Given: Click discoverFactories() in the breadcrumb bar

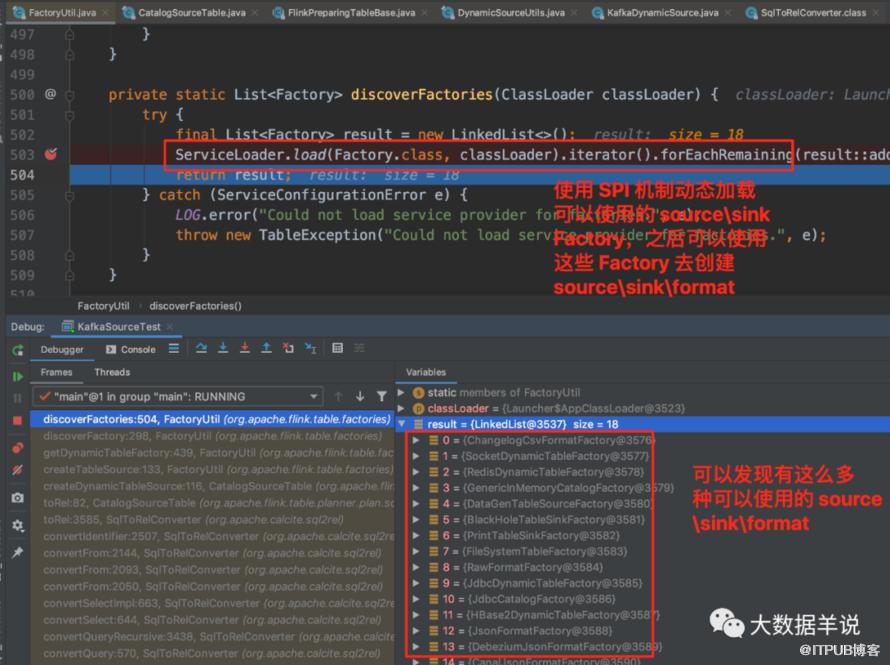Looking at the screenshot, I should pos(195,306).
